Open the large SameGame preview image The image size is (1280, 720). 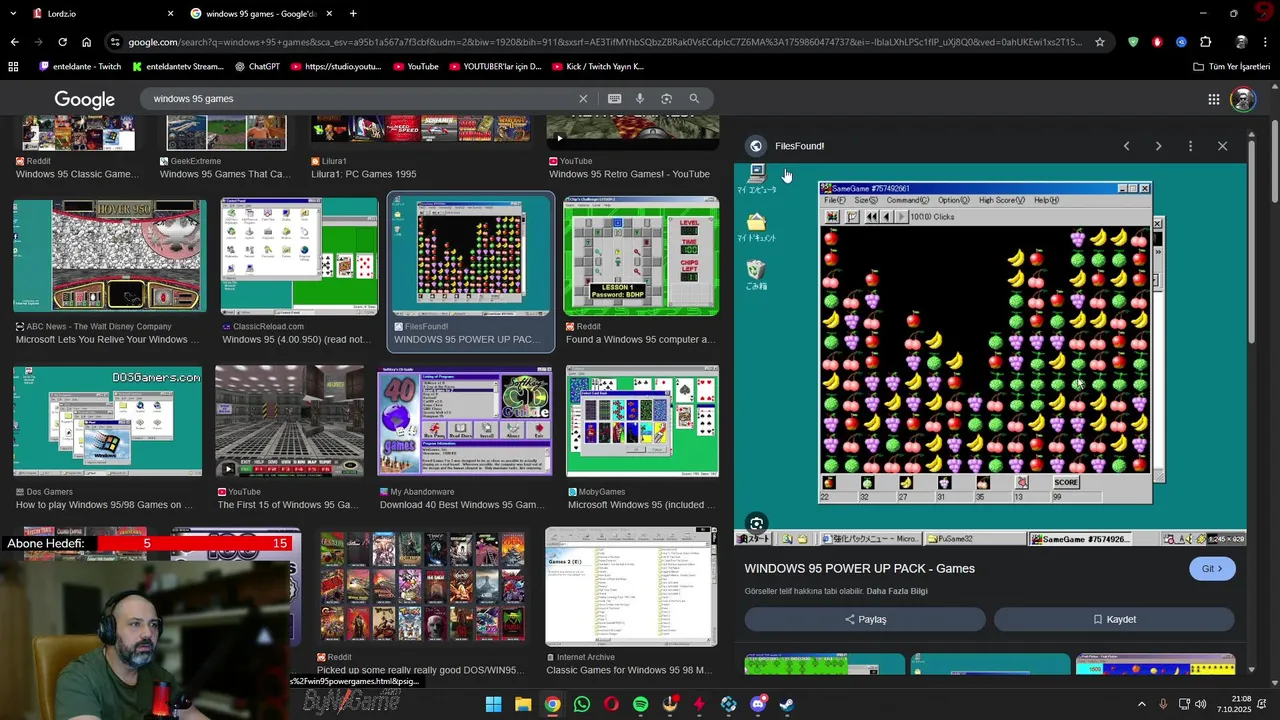tap(990, 355)
